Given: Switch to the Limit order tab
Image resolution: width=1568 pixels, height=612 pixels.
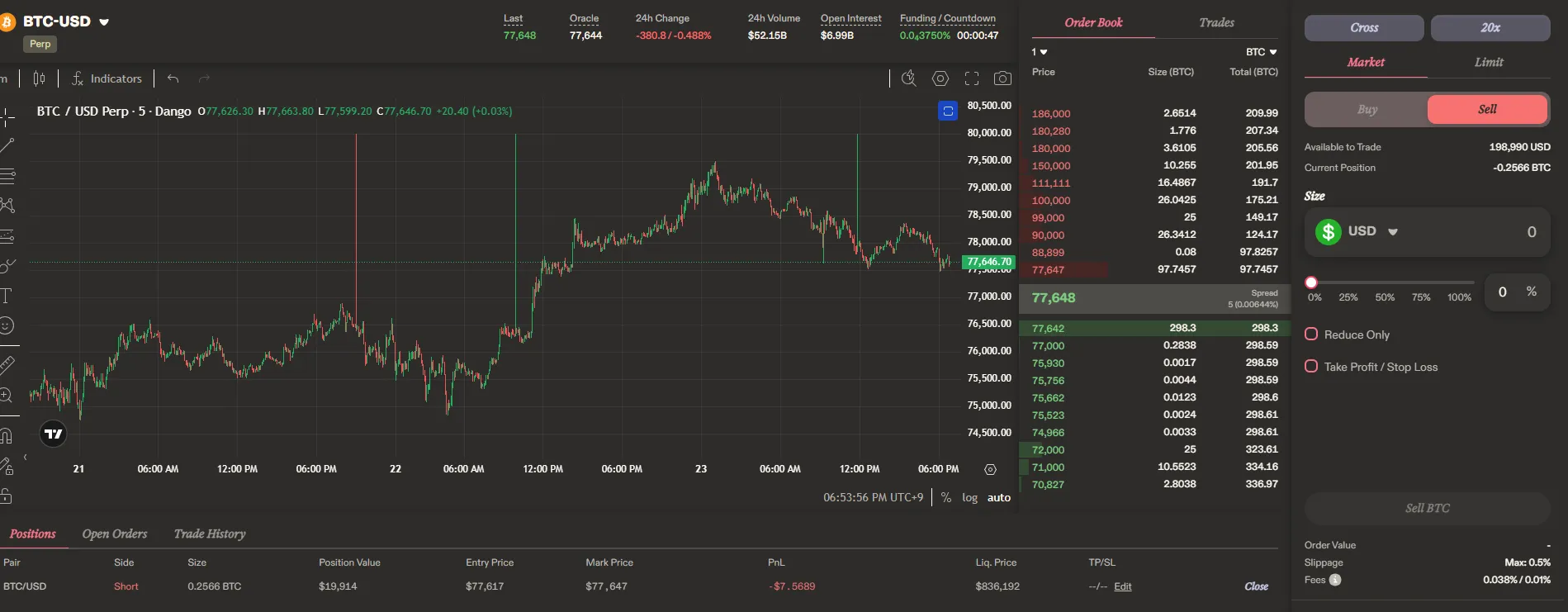Looking at the screenshot, I should [x=1489, y=62].
